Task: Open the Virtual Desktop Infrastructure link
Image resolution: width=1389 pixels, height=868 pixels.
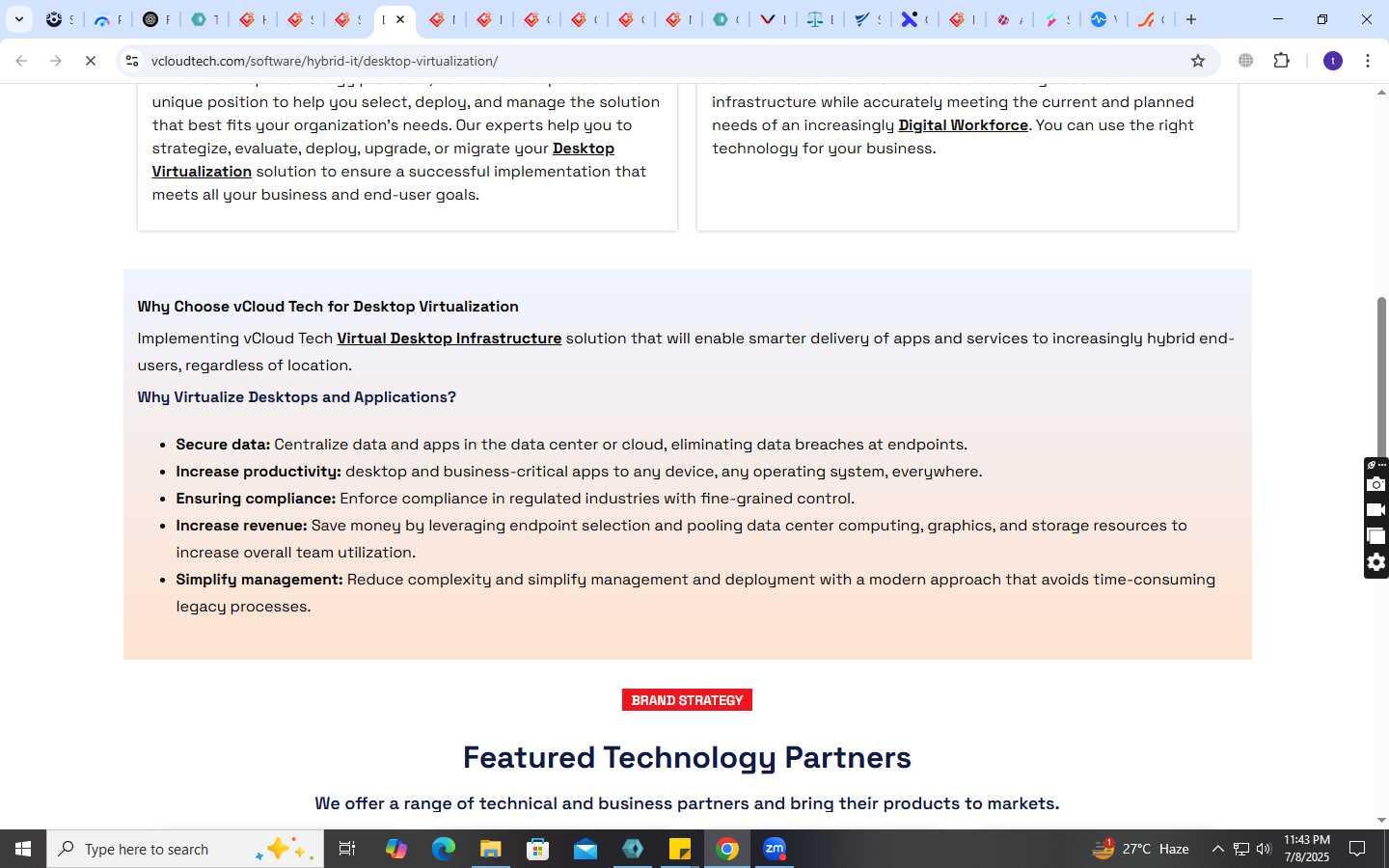Action: [449, 339]
